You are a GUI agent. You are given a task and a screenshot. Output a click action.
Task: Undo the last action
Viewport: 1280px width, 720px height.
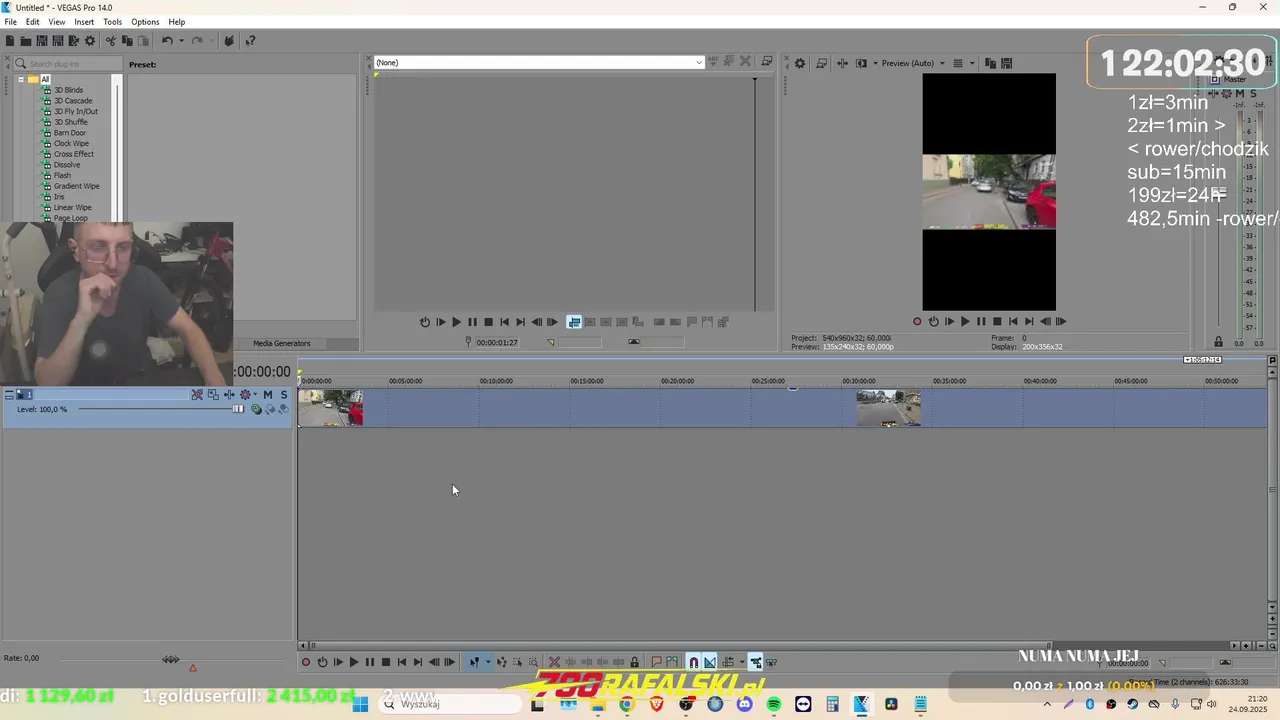tap(167, 41)
